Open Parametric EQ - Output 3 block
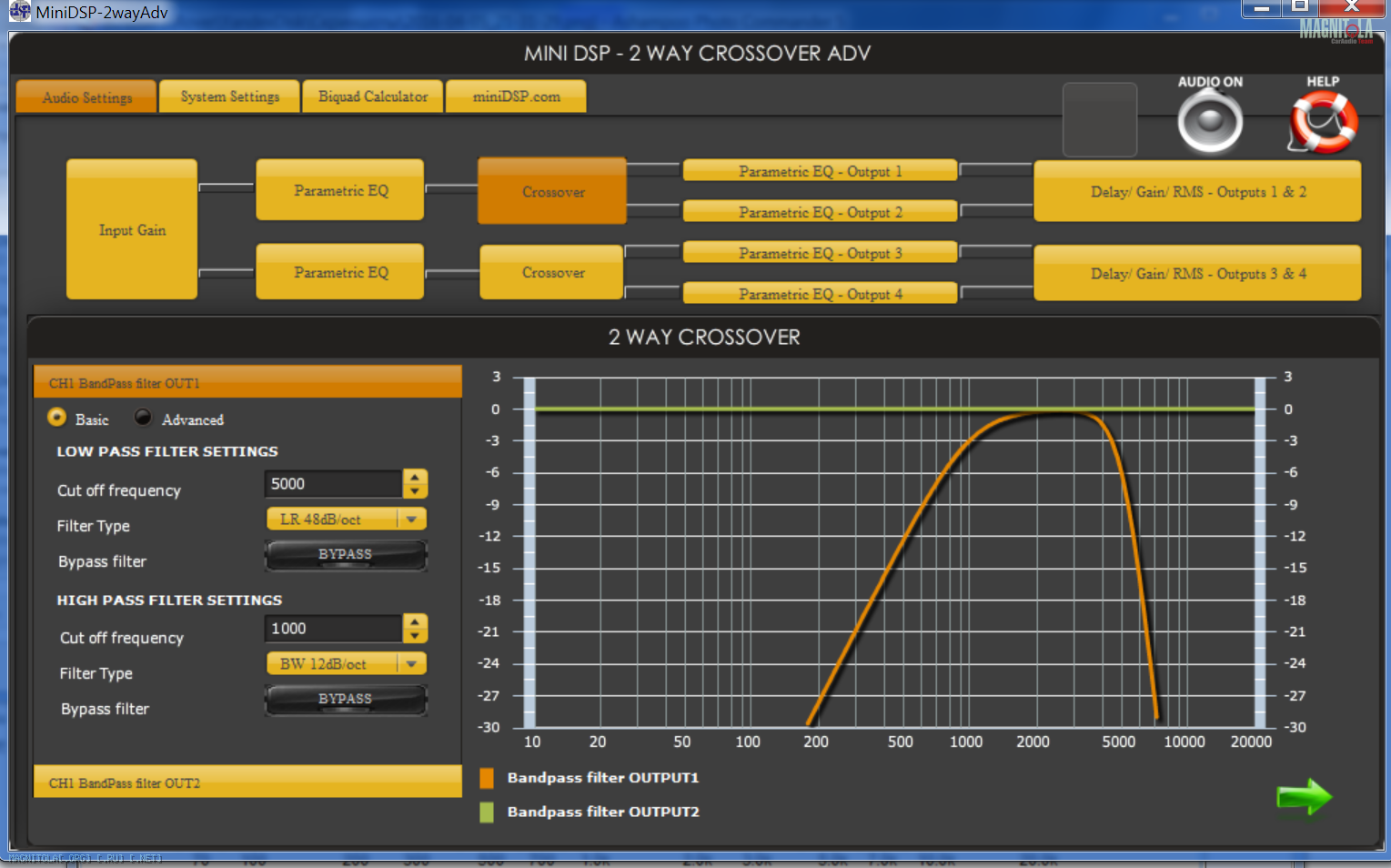 820,253
